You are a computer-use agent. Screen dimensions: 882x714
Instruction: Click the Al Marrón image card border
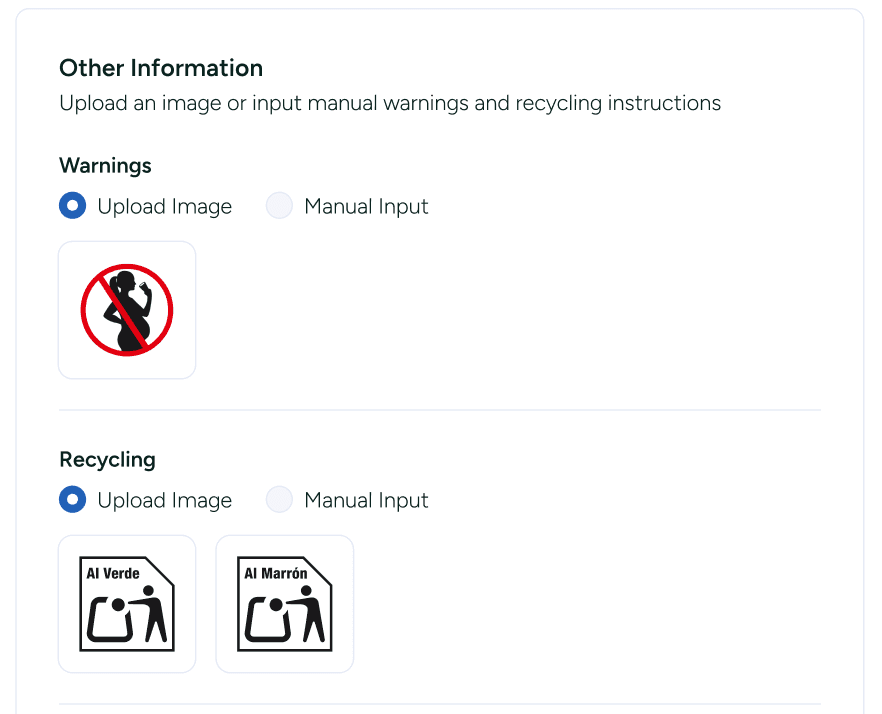tap(284, 537)
